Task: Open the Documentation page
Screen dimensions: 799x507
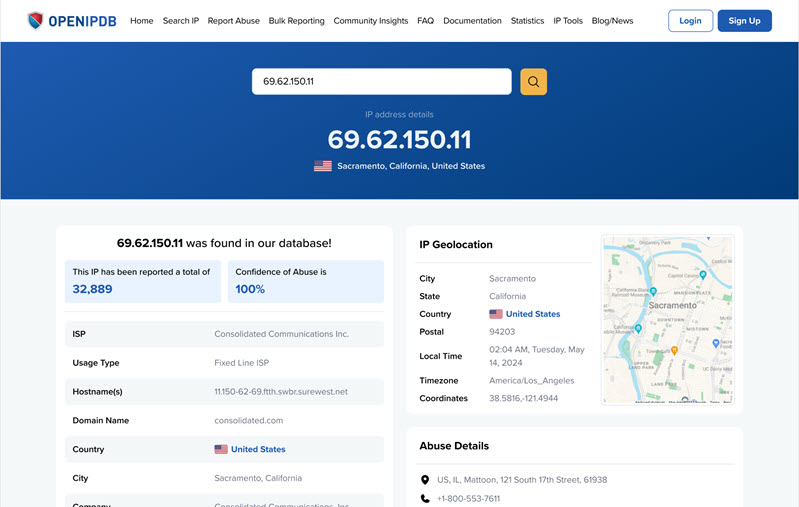Action: [472, 21]
